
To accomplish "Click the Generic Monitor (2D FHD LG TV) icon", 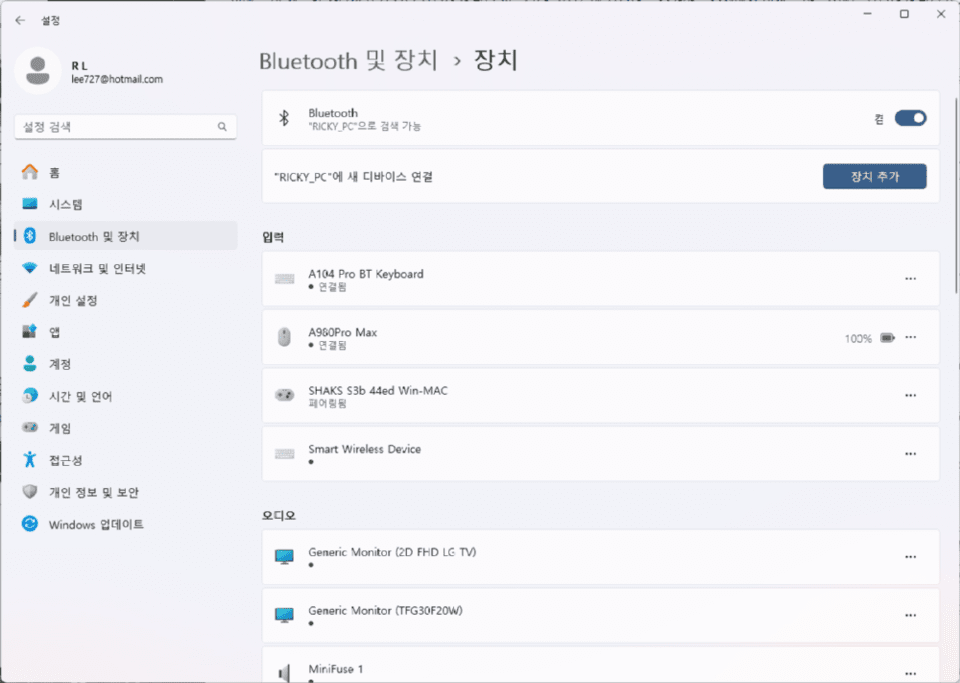I will (x=284, y=557).
